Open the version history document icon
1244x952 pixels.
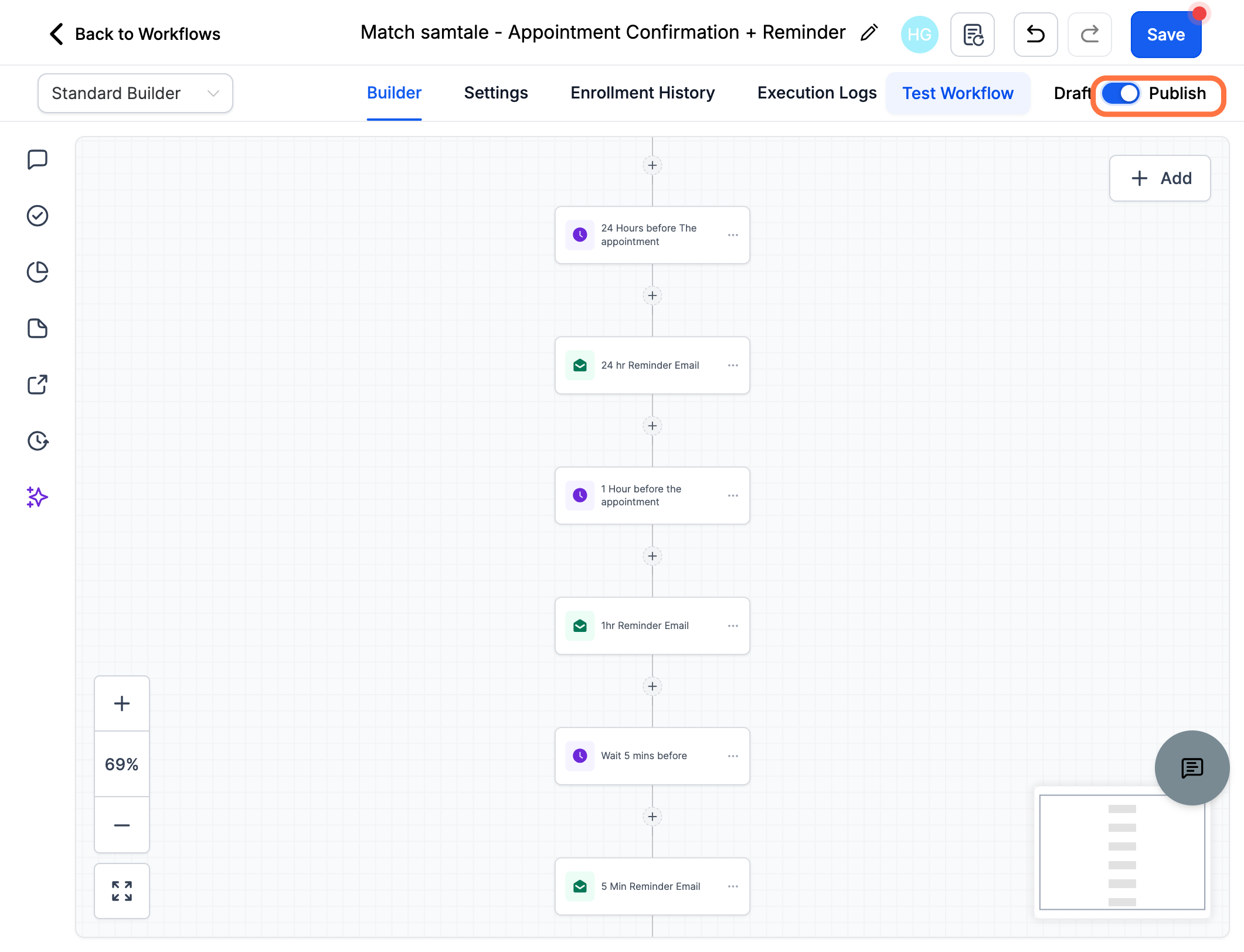click(973, 35)
